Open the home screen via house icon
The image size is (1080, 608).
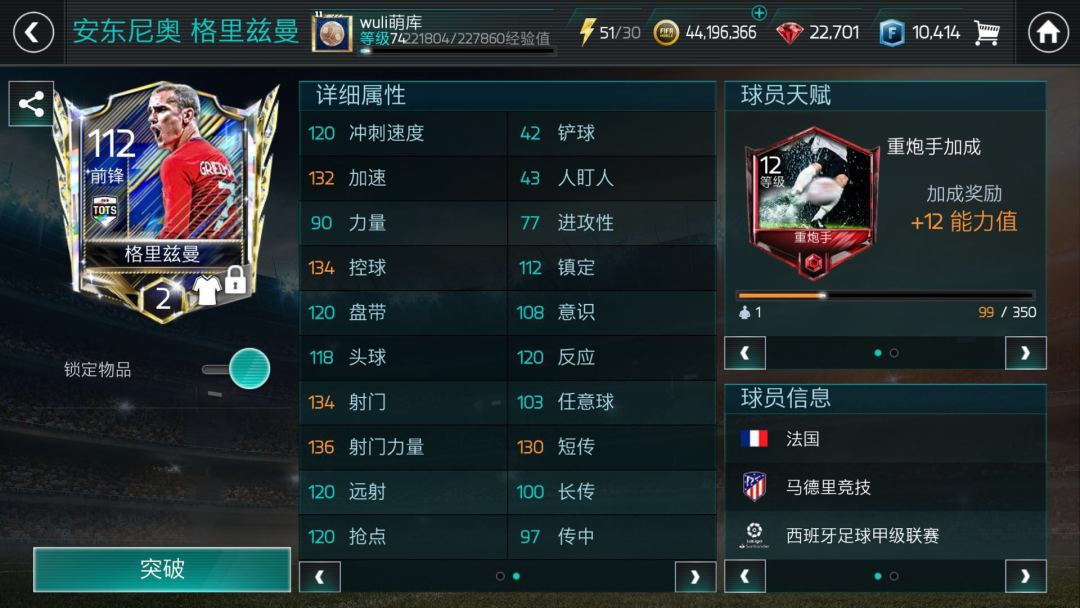tap(1048, 32)
